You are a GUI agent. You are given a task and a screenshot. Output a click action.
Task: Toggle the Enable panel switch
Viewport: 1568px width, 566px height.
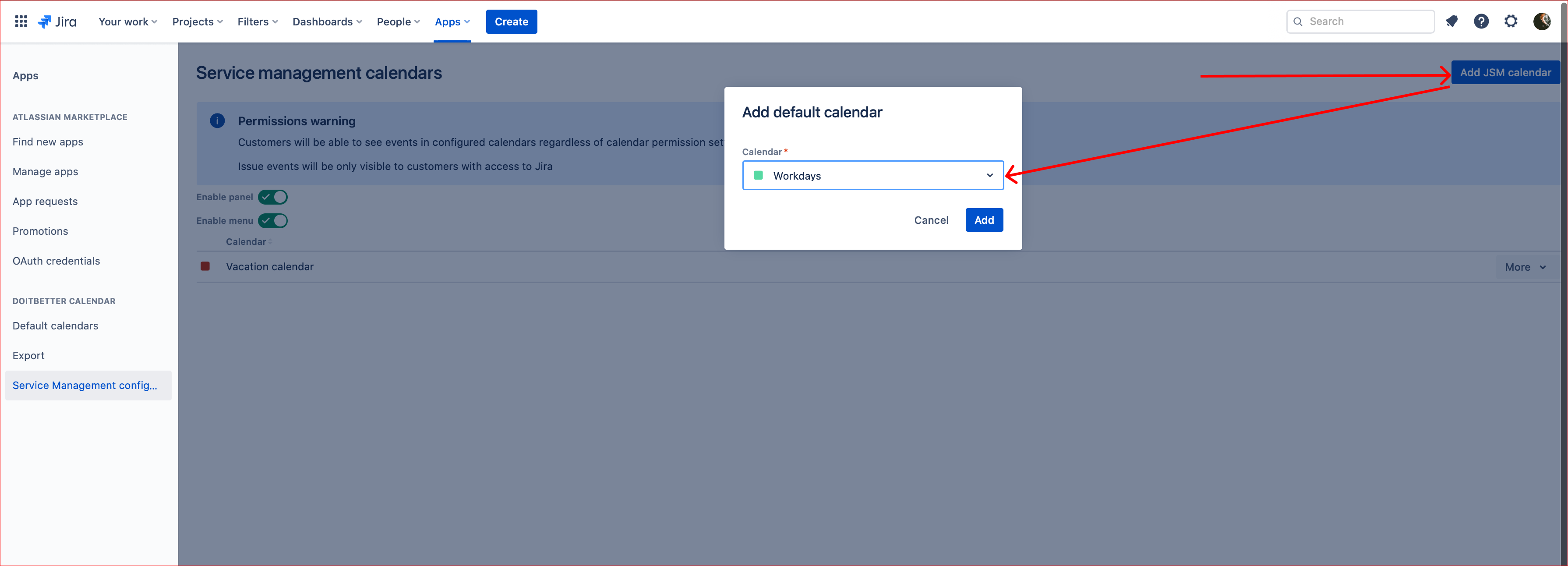tap(273, 197)
